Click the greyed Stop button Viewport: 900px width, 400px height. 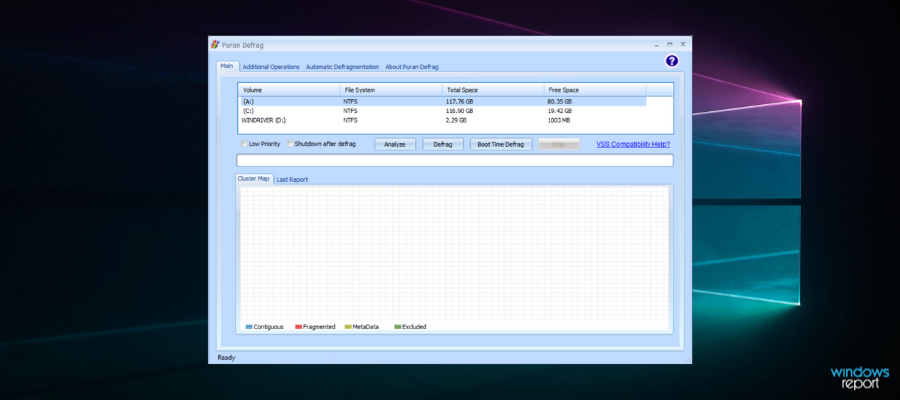tap(558, 144)
